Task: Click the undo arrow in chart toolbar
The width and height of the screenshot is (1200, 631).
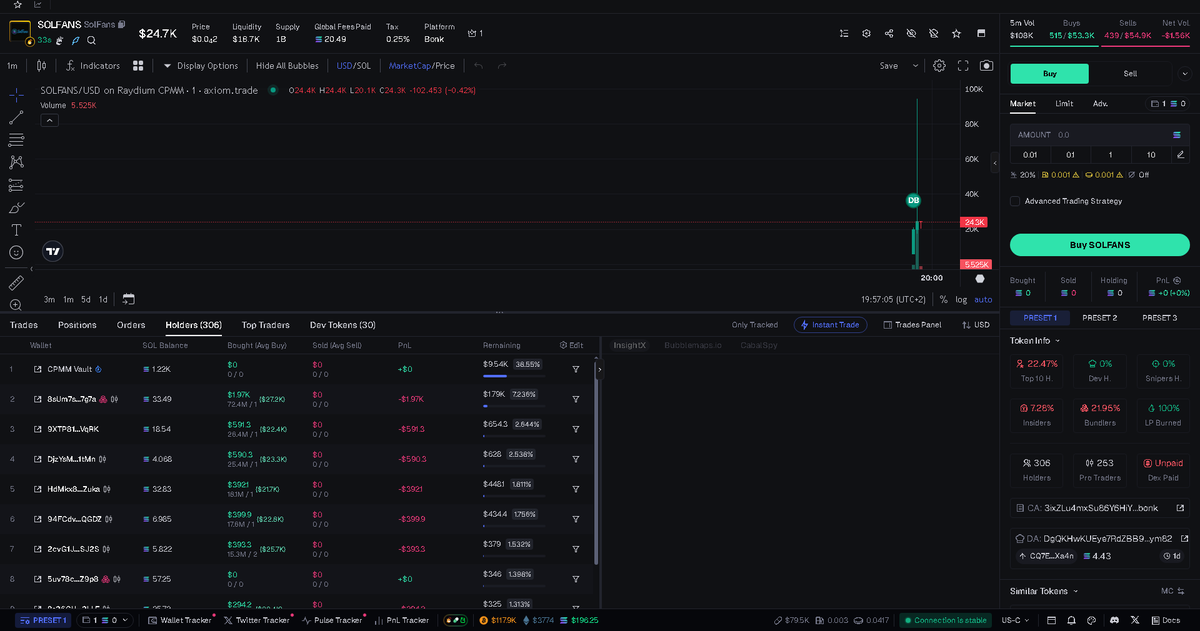Action: coord(478,66)
